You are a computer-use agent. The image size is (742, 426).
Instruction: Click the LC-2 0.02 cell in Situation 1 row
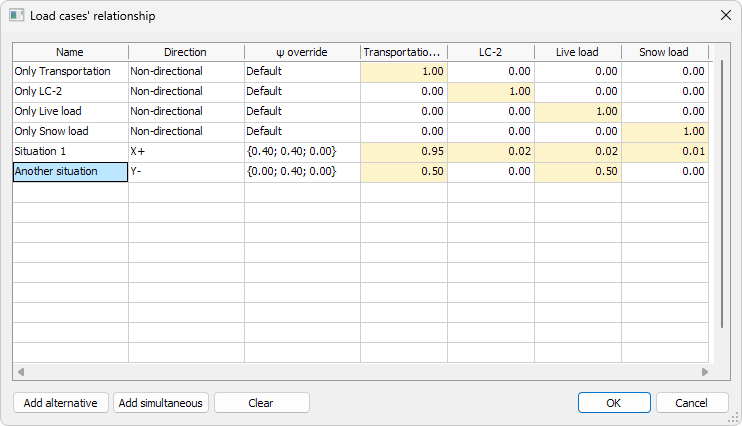491,151
